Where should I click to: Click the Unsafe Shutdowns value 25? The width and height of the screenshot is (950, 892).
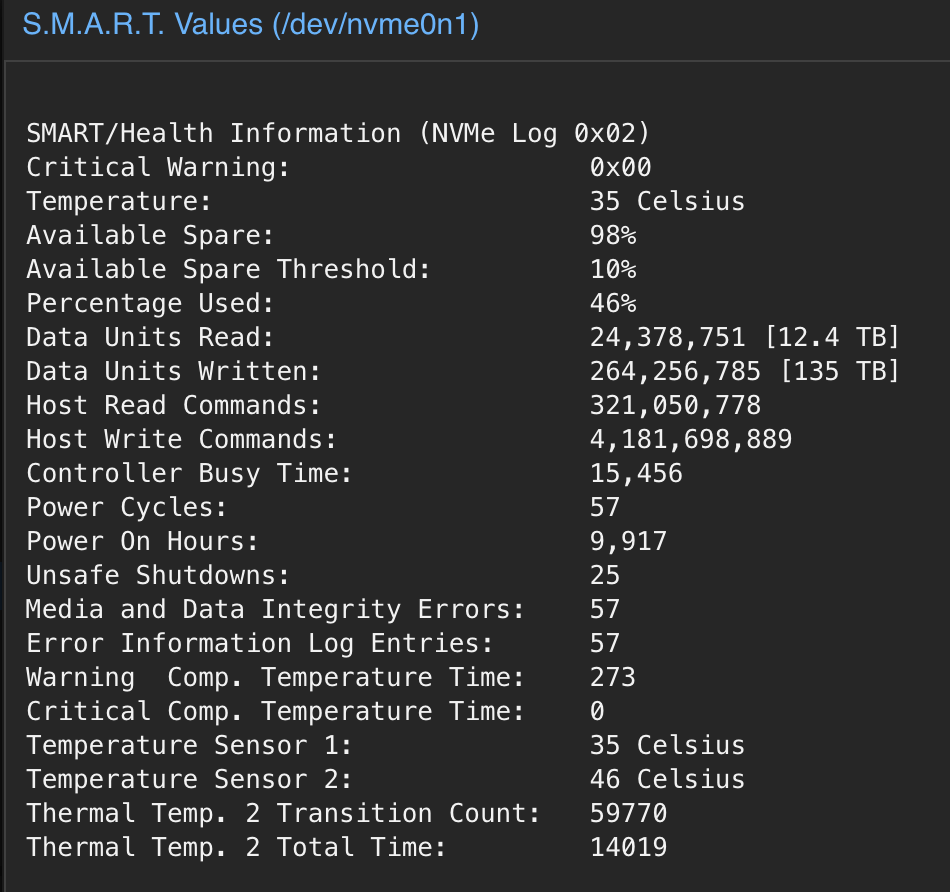[605, 575]
